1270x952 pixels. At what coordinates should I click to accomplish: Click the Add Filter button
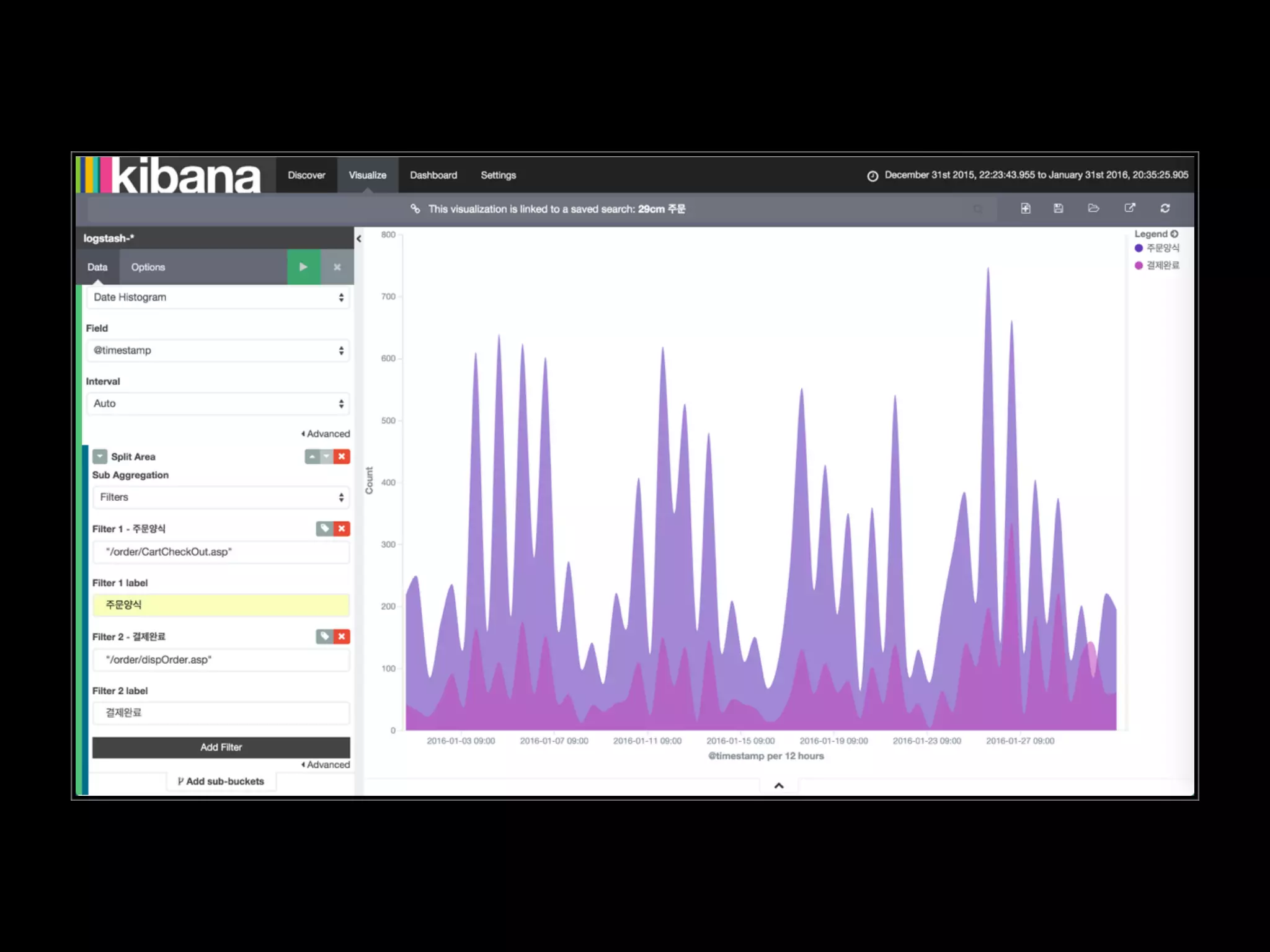click(x=221, y=747)
